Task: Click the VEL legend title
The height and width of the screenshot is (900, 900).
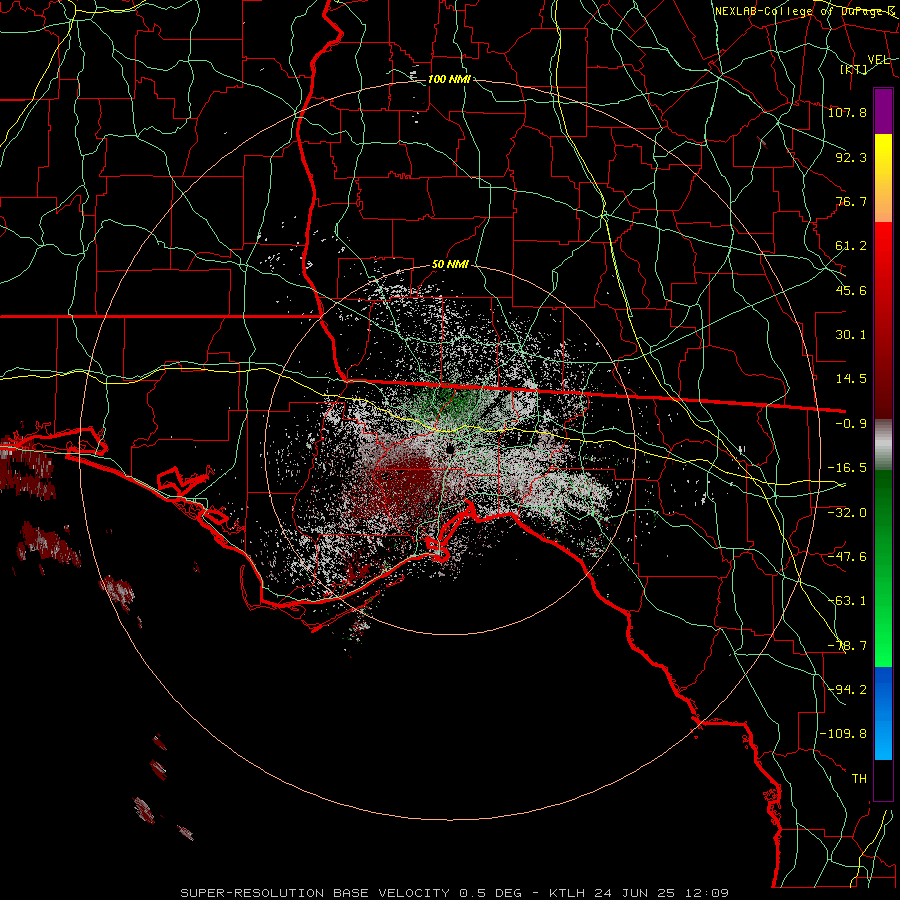Action: [x=878, y=60]
